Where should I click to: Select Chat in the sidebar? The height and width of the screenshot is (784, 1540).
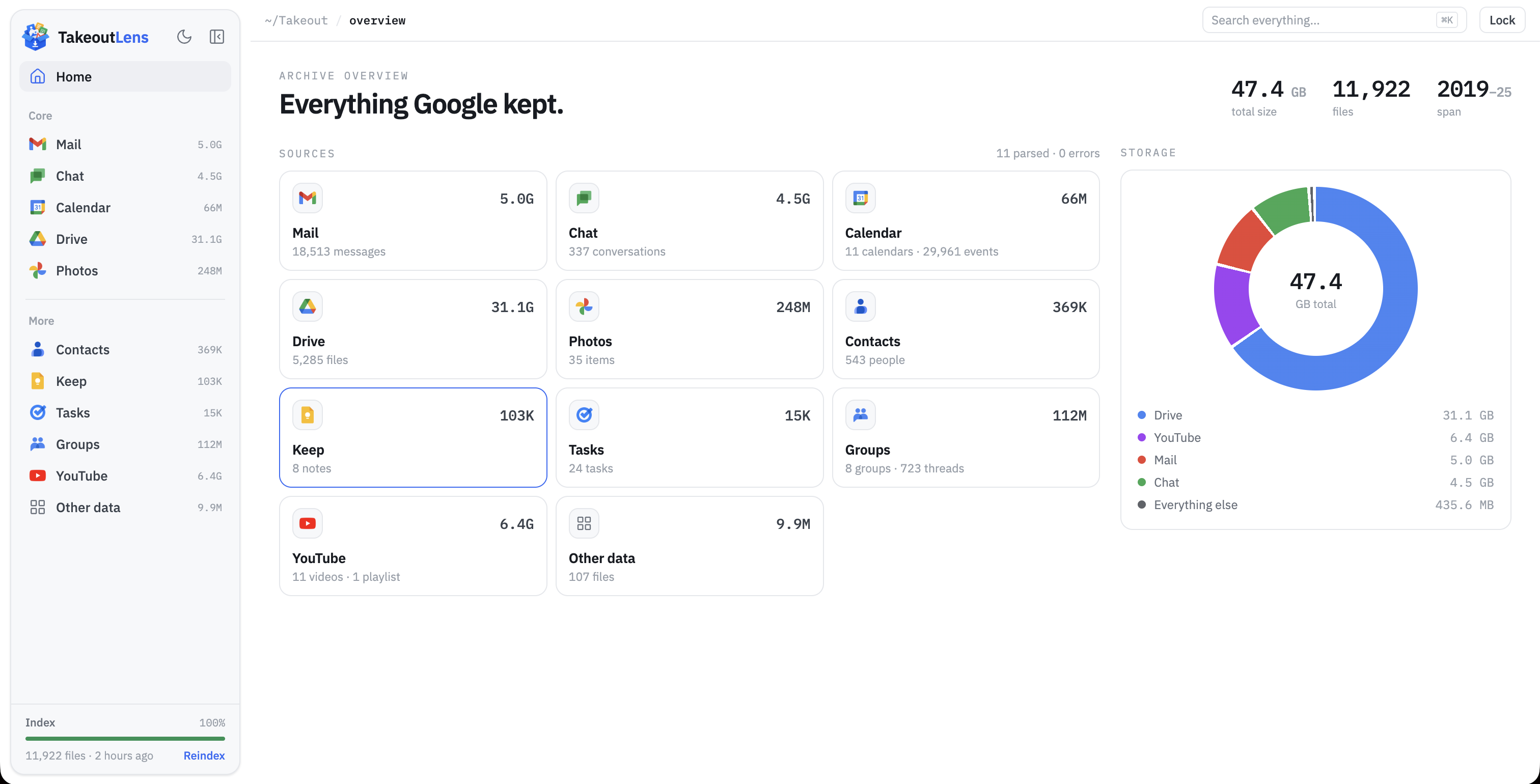click(125, 176)
